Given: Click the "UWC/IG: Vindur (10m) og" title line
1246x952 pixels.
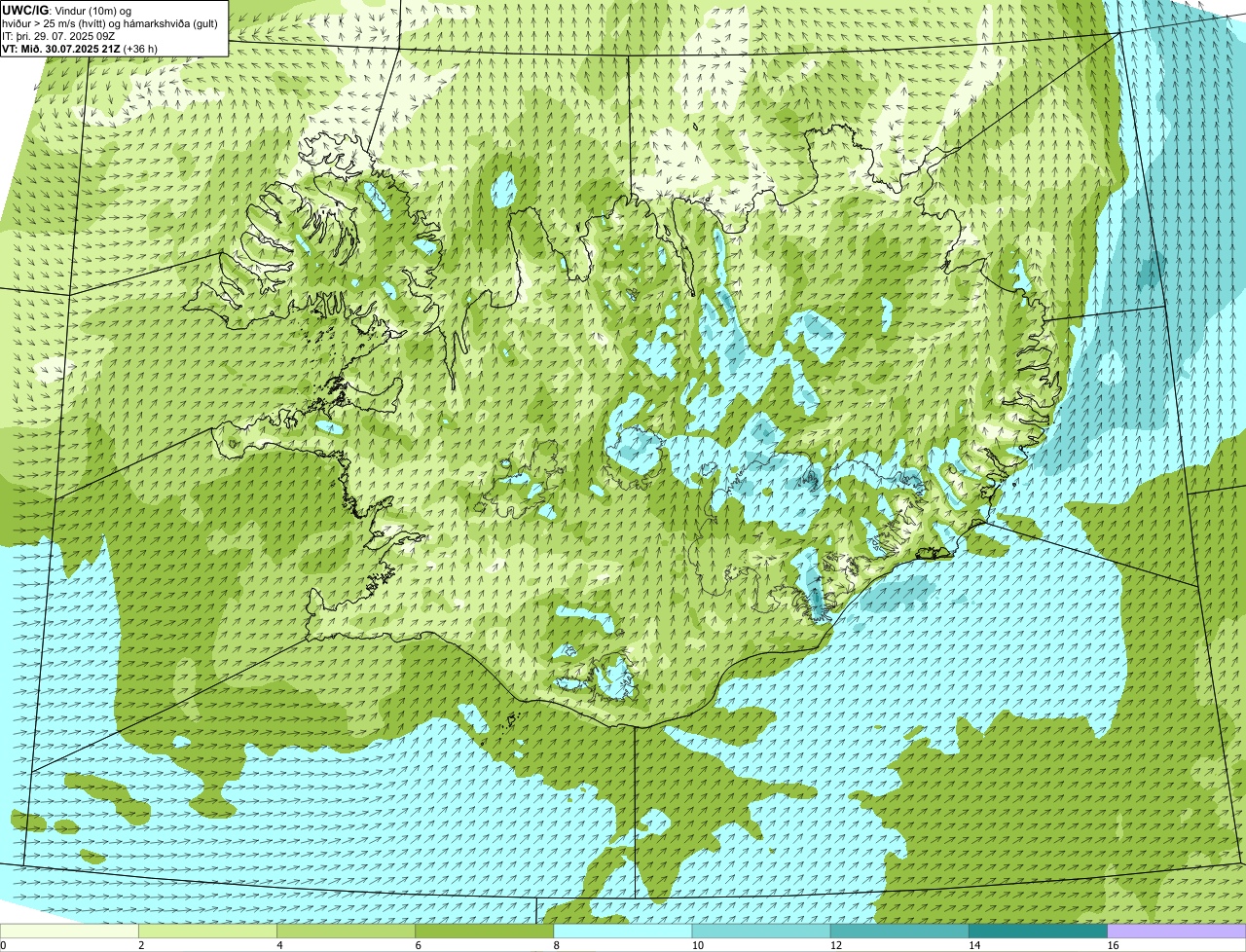Looking at the screenshot, I should [67, 11].
